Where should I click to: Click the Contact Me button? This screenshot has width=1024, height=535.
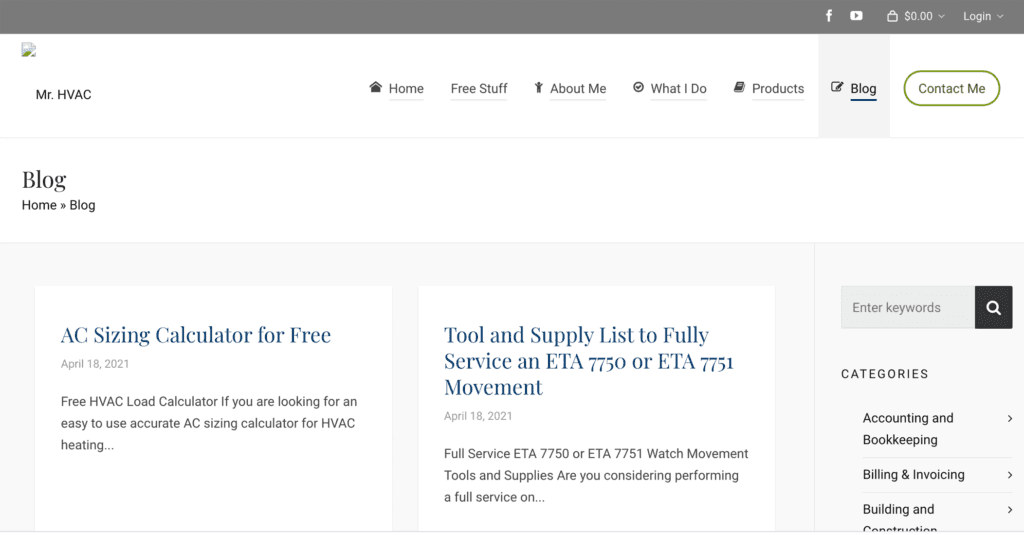952,88
